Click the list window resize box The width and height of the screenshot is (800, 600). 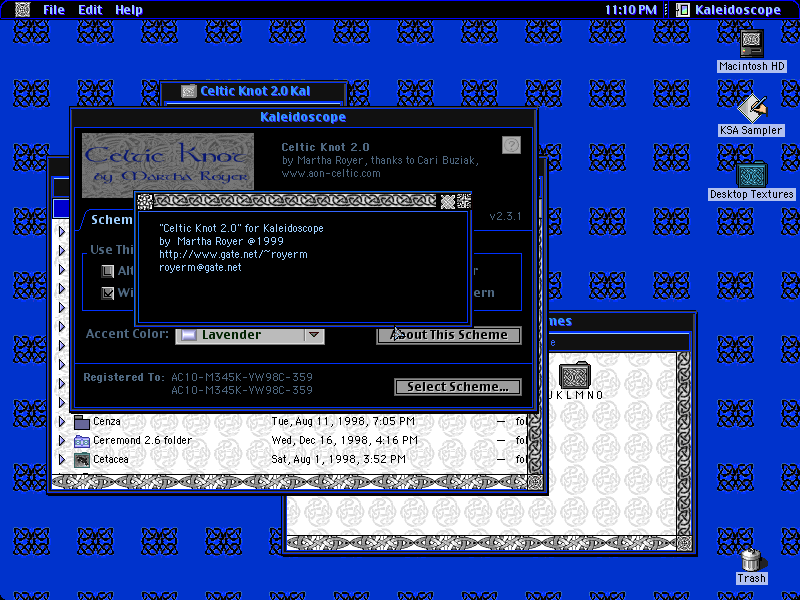click(x=535, y=482)
